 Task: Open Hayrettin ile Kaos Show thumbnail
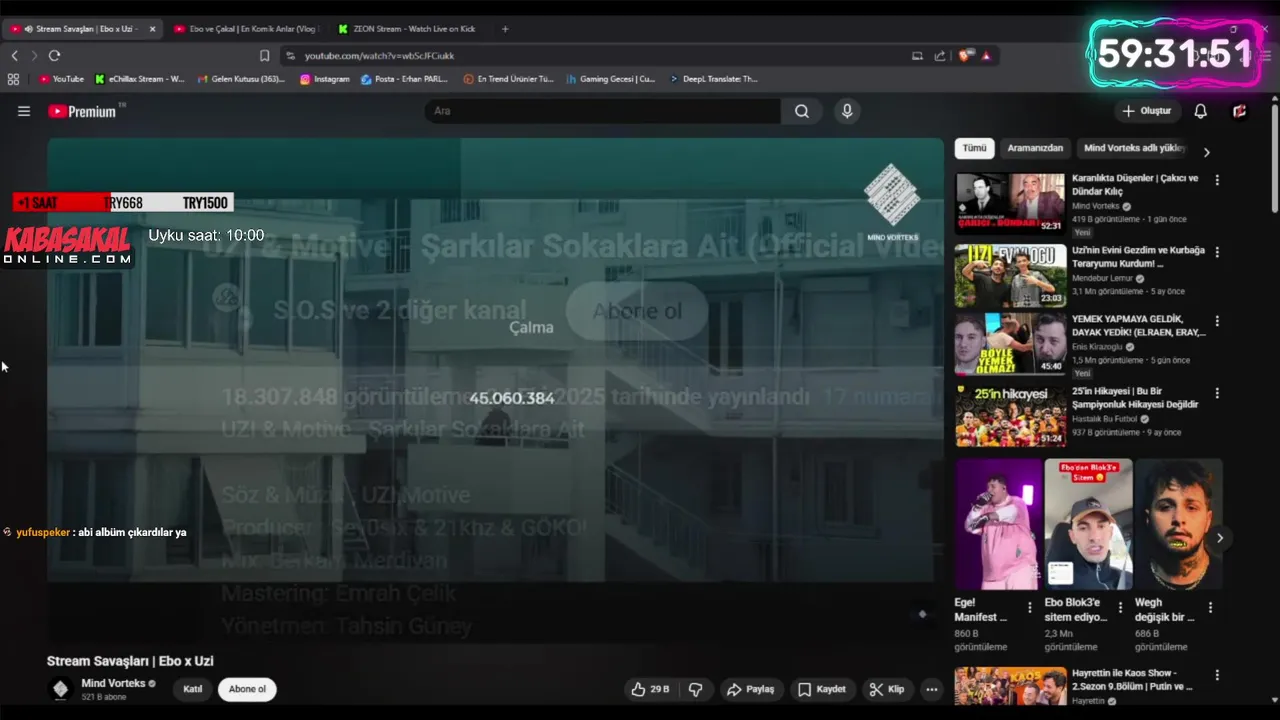pos(1010,686)
